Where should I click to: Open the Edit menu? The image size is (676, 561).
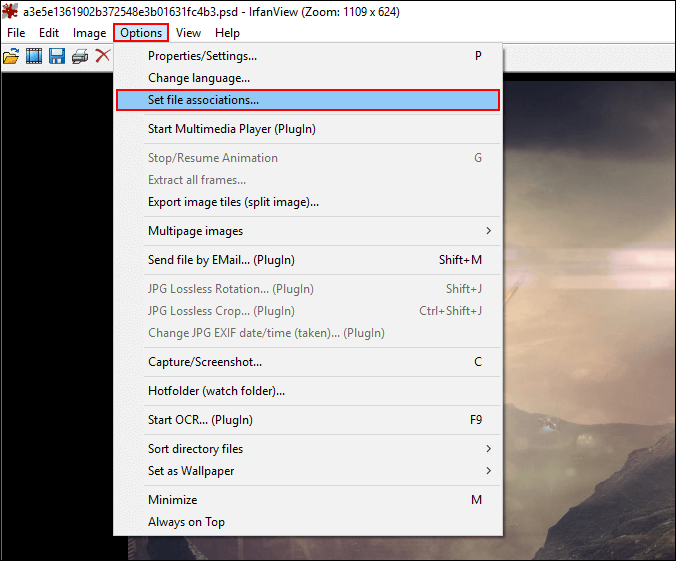tap(49, 33)
